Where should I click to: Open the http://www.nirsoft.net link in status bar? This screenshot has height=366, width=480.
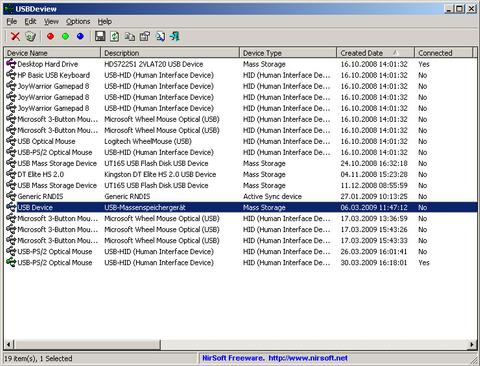(x=308, y=358)
